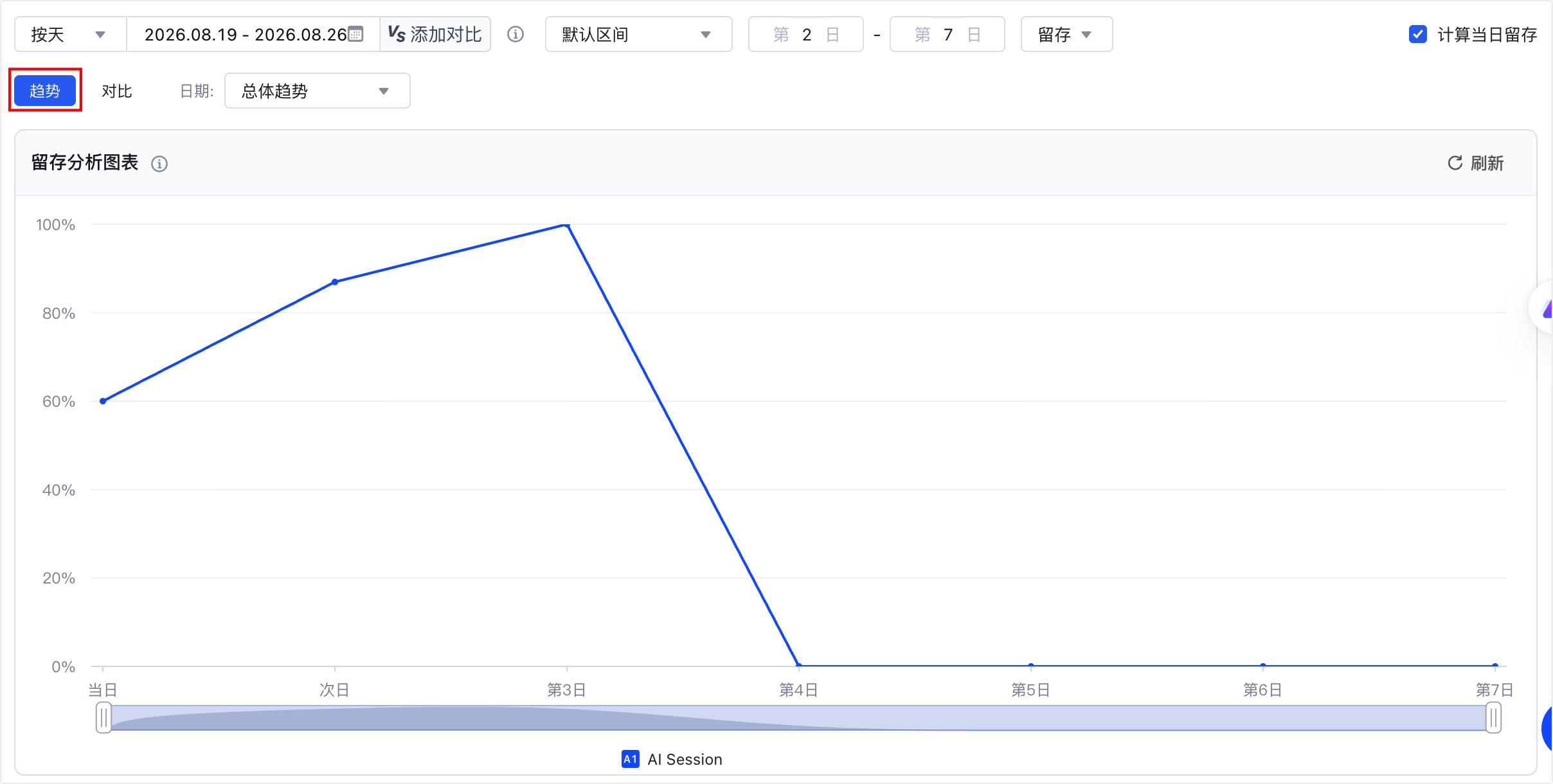Click the left handle of range slider
Screen dimensions: 1553x784
coord(103,718)
